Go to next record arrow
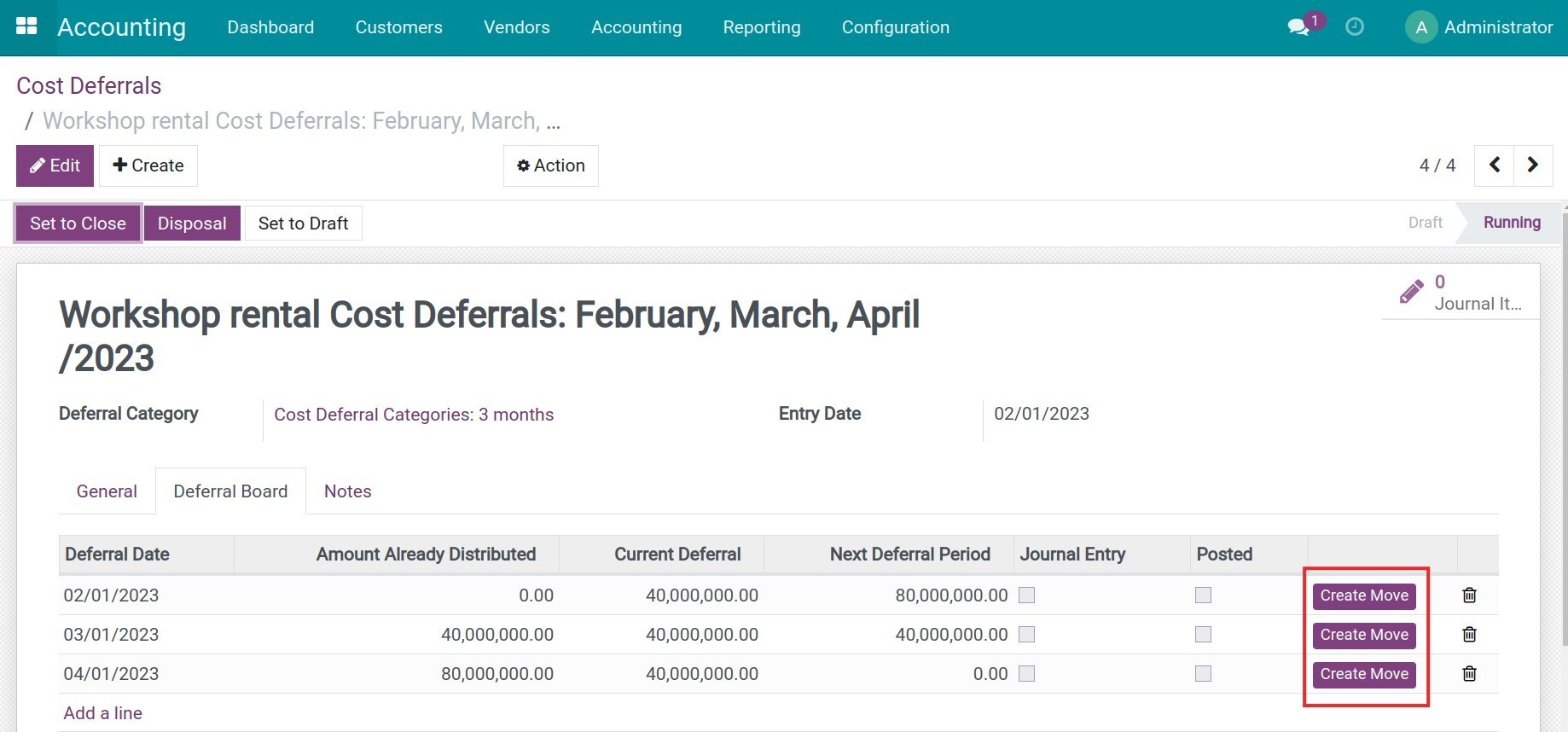Viewport: 1568px width, 732px height. pos(1533,165)
